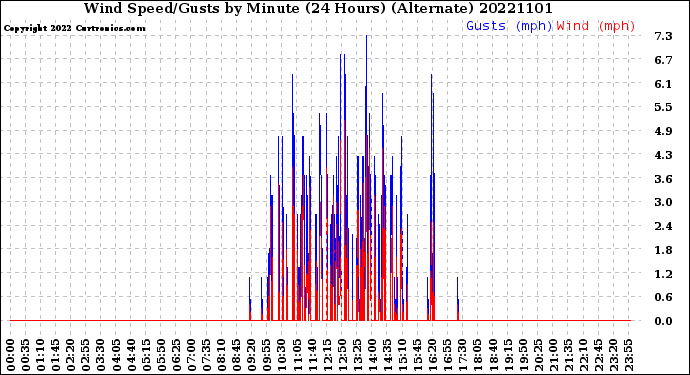Viewport: 690px width, 375px height.
Task: Click the Gusts (mph) legend label
Action: click(x=509, y=26)
